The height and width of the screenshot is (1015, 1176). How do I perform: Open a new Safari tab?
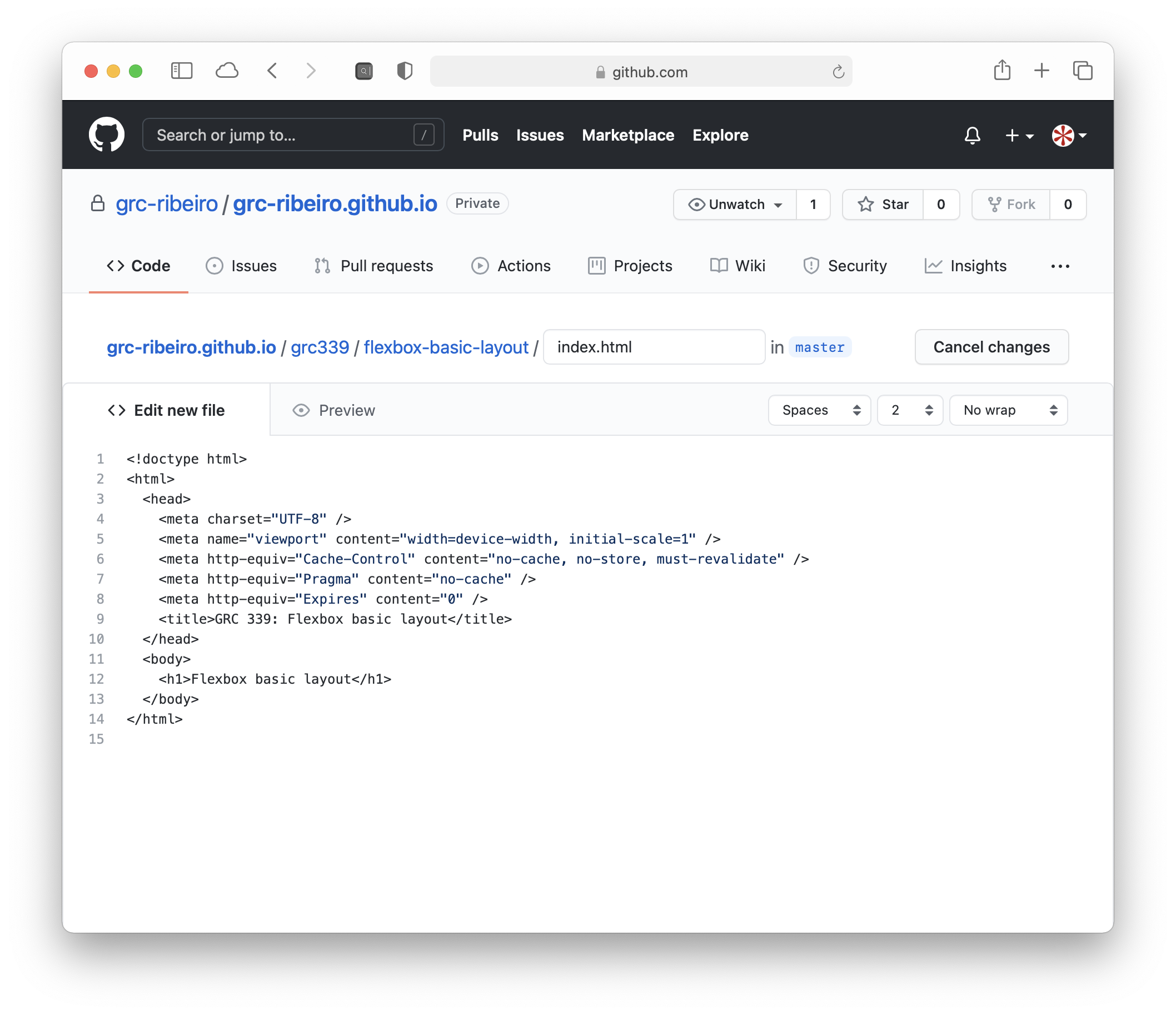[1042, 71]
